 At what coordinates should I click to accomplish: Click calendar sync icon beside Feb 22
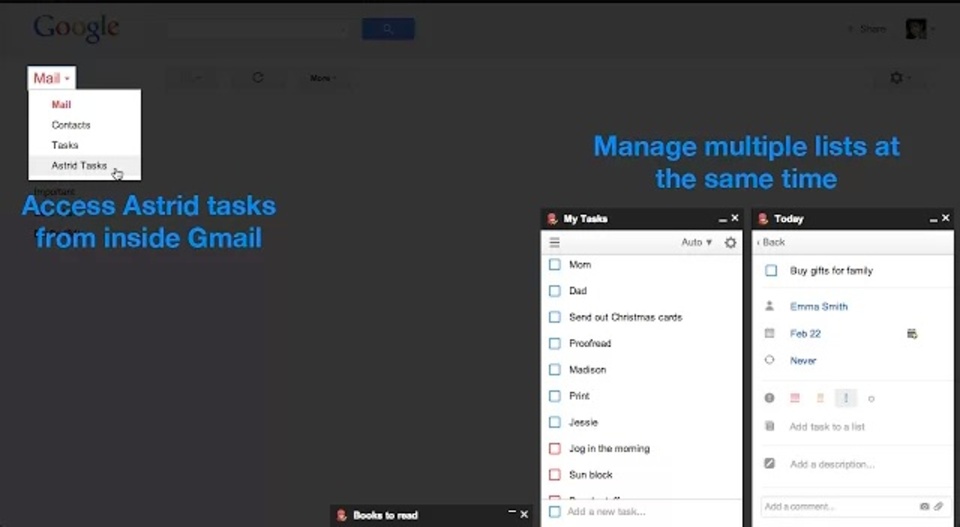(x=912, y=334)
